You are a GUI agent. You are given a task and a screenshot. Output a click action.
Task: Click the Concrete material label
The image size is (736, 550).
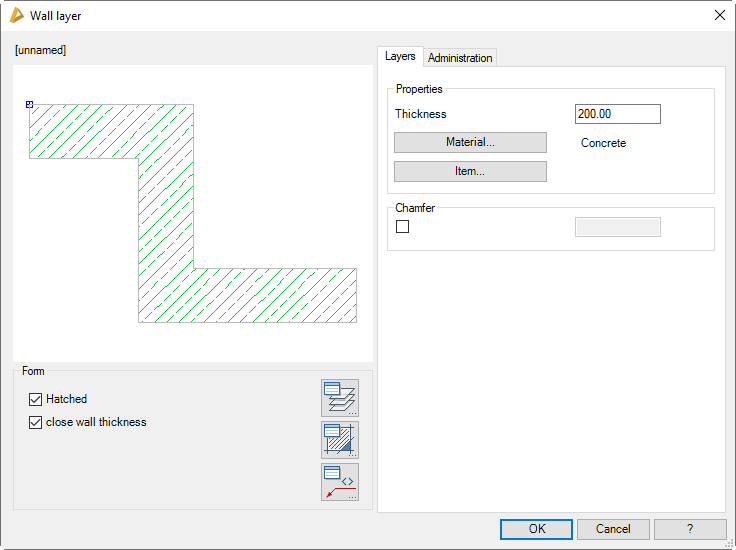(x=603, y=143)
